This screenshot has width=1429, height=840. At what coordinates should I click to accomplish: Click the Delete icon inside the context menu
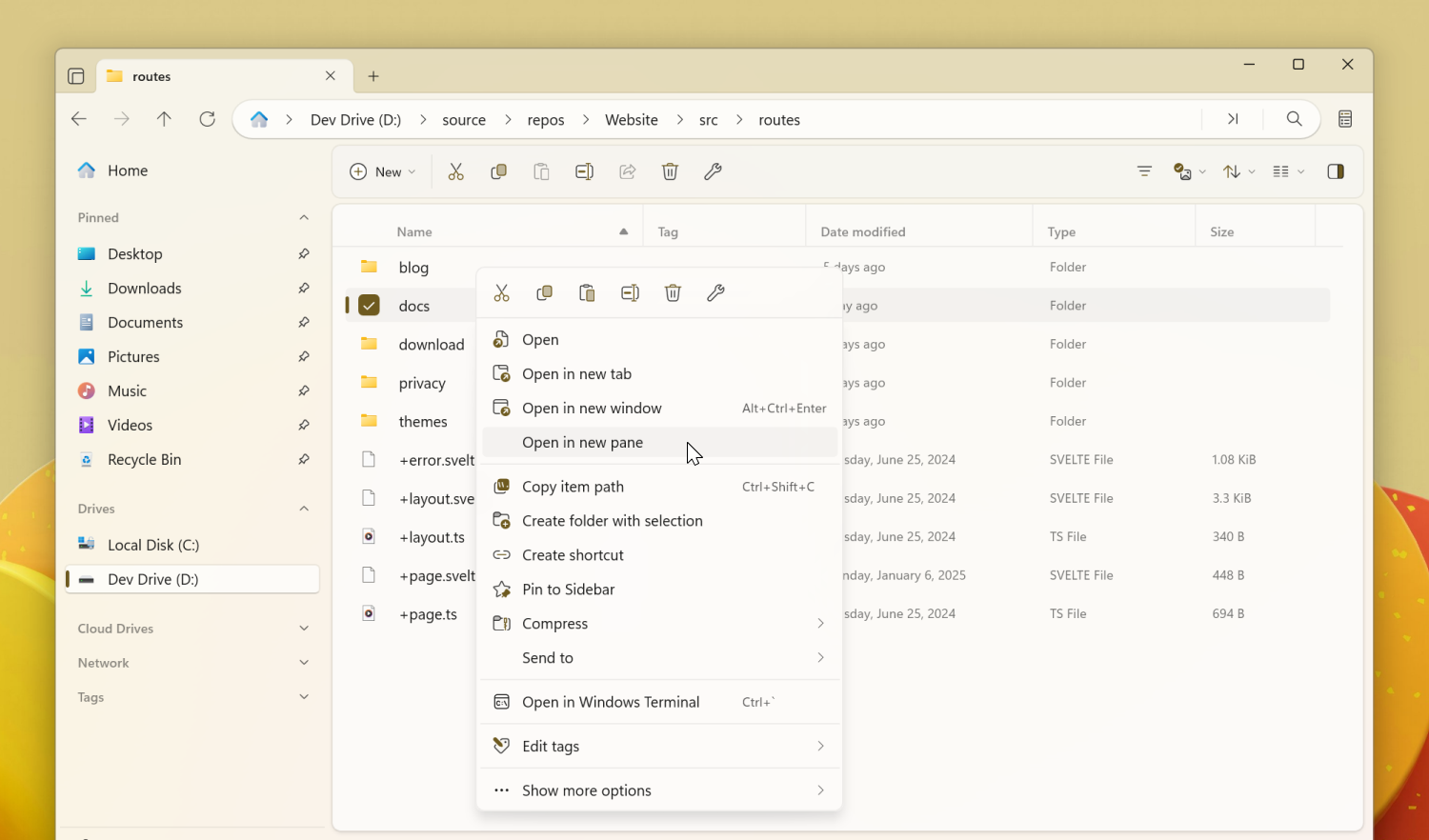coord(673,292)
